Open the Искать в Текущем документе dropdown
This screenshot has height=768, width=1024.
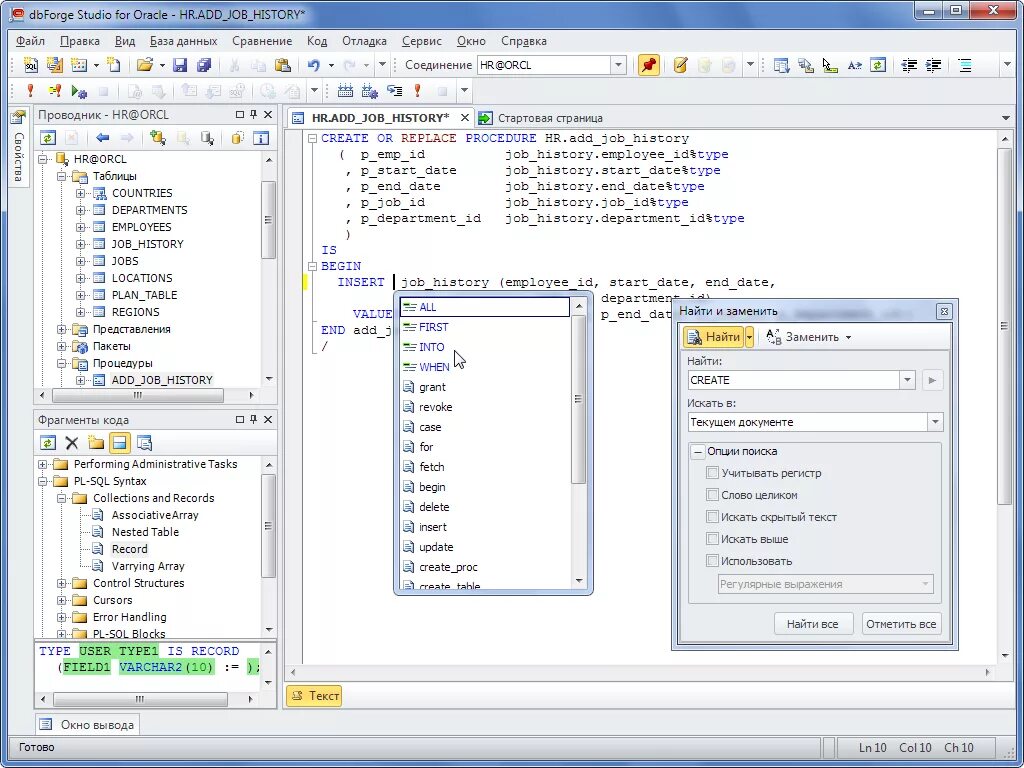[935, 422]
